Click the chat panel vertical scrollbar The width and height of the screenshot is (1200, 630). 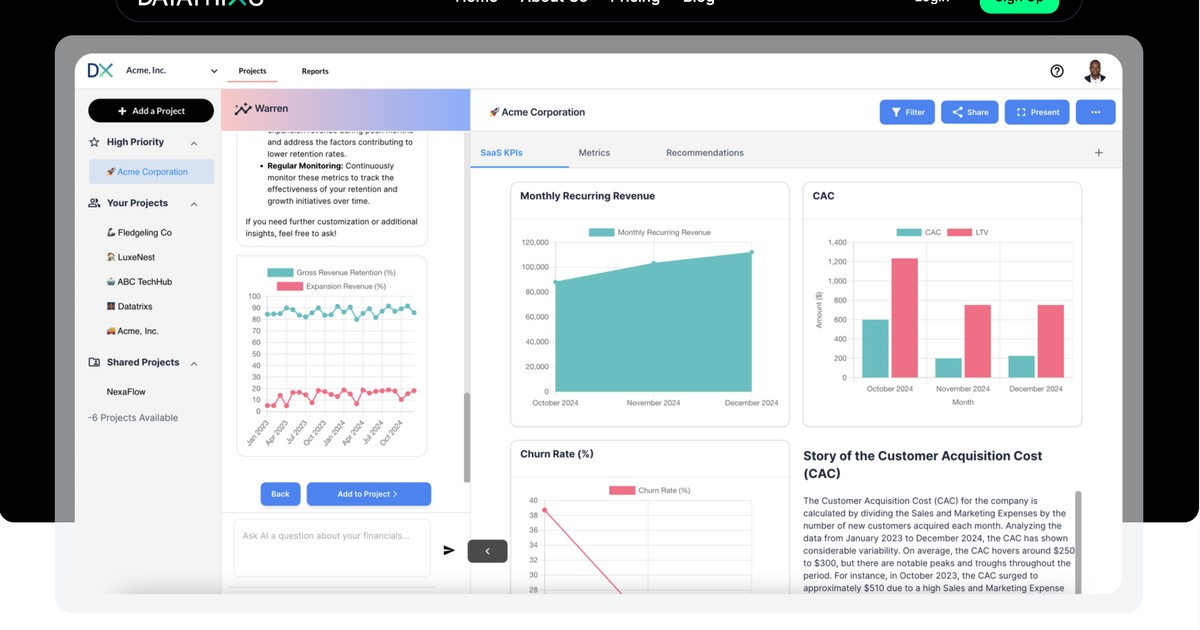[465, 435]
